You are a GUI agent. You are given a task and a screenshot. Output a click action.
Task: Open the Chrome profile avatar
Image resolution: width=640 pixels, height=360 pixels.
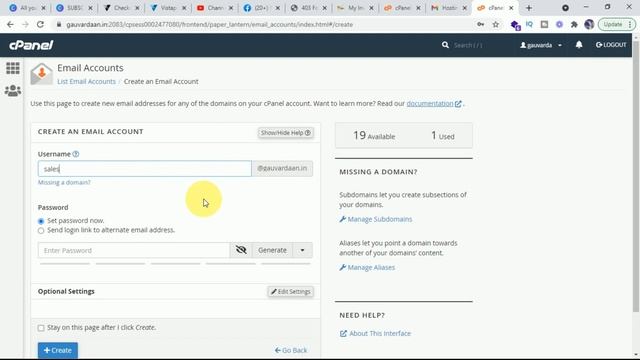tap(589, 24)
